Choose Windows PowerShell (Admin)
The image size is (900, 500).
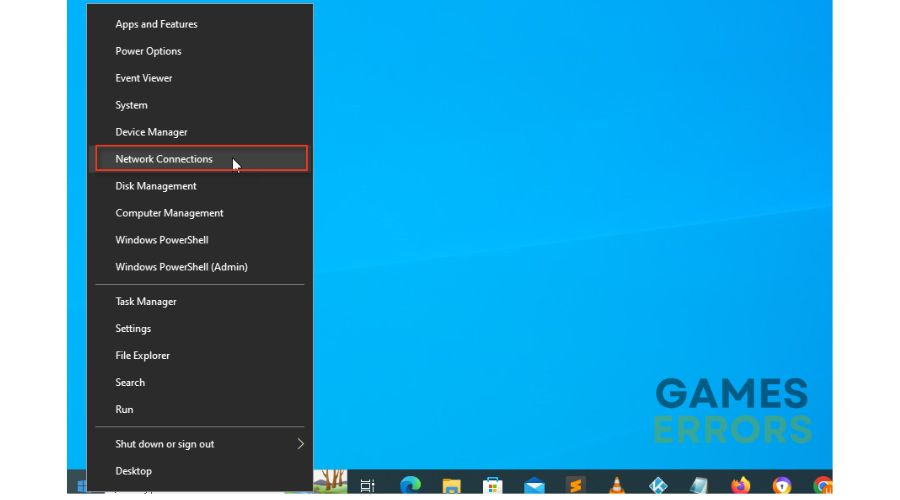[x=181, y=267]
